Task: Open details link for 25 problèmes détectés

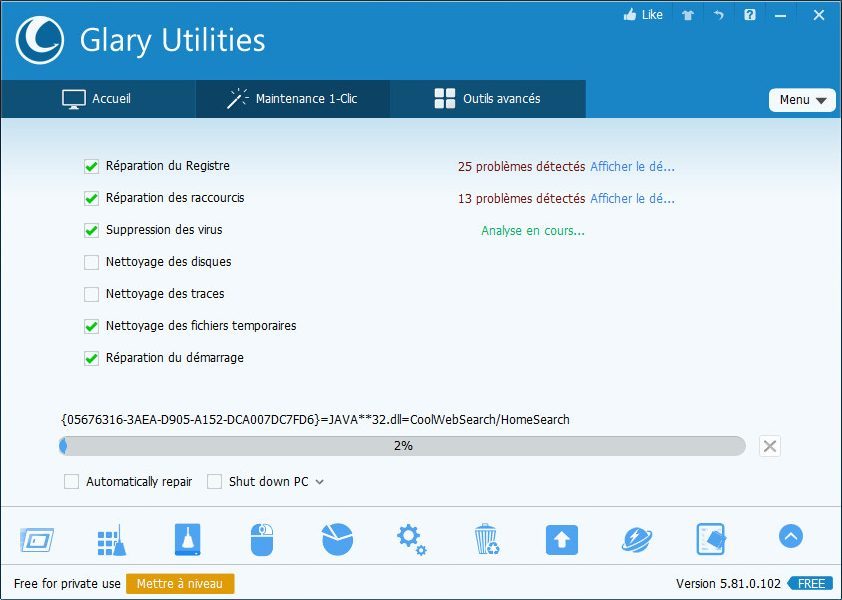Action: tap(632, 167)
